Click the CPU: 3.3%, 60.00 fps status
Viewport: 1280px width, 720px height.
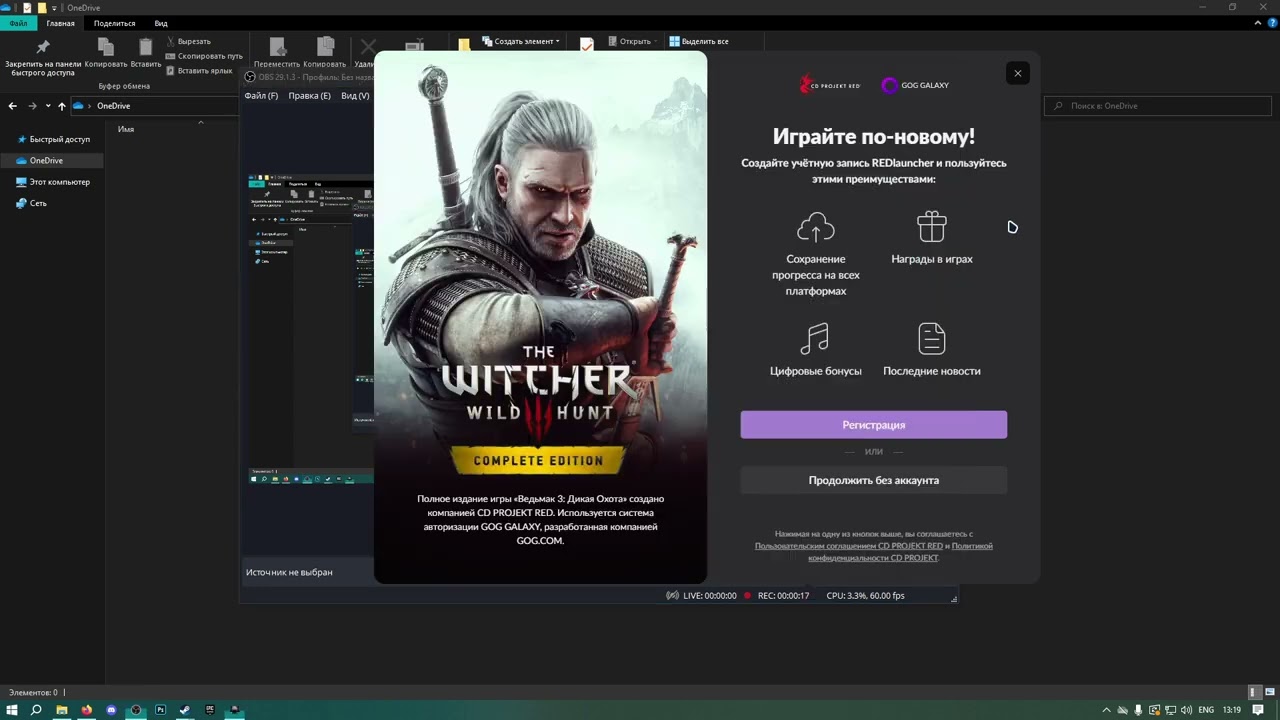(x=865, y=596)
